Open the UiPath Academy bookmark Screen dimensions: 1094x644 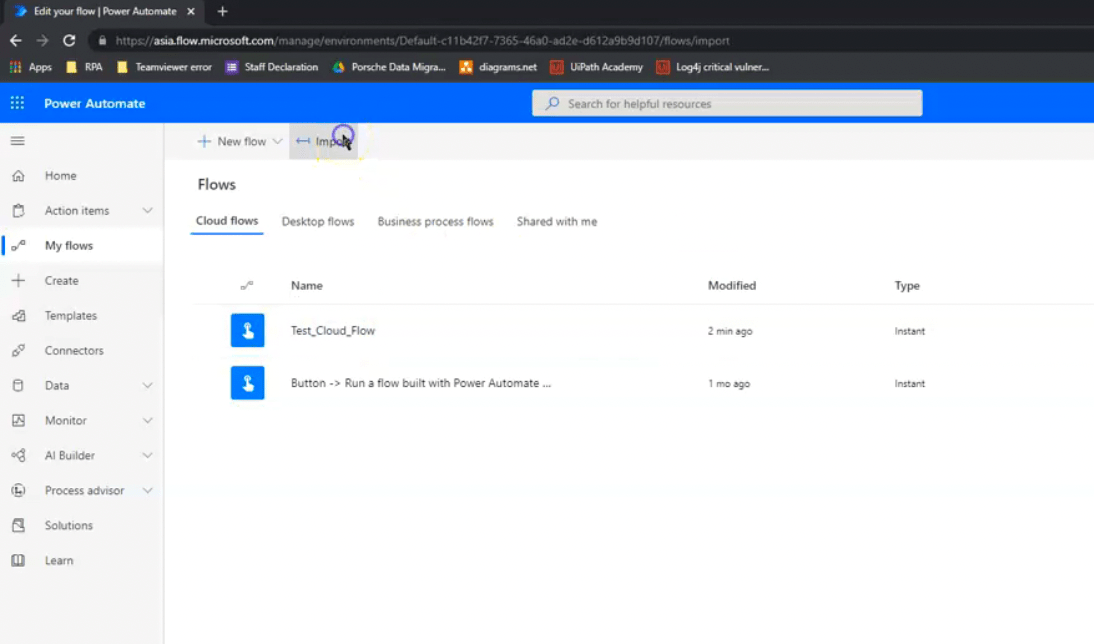coord(597,67)
